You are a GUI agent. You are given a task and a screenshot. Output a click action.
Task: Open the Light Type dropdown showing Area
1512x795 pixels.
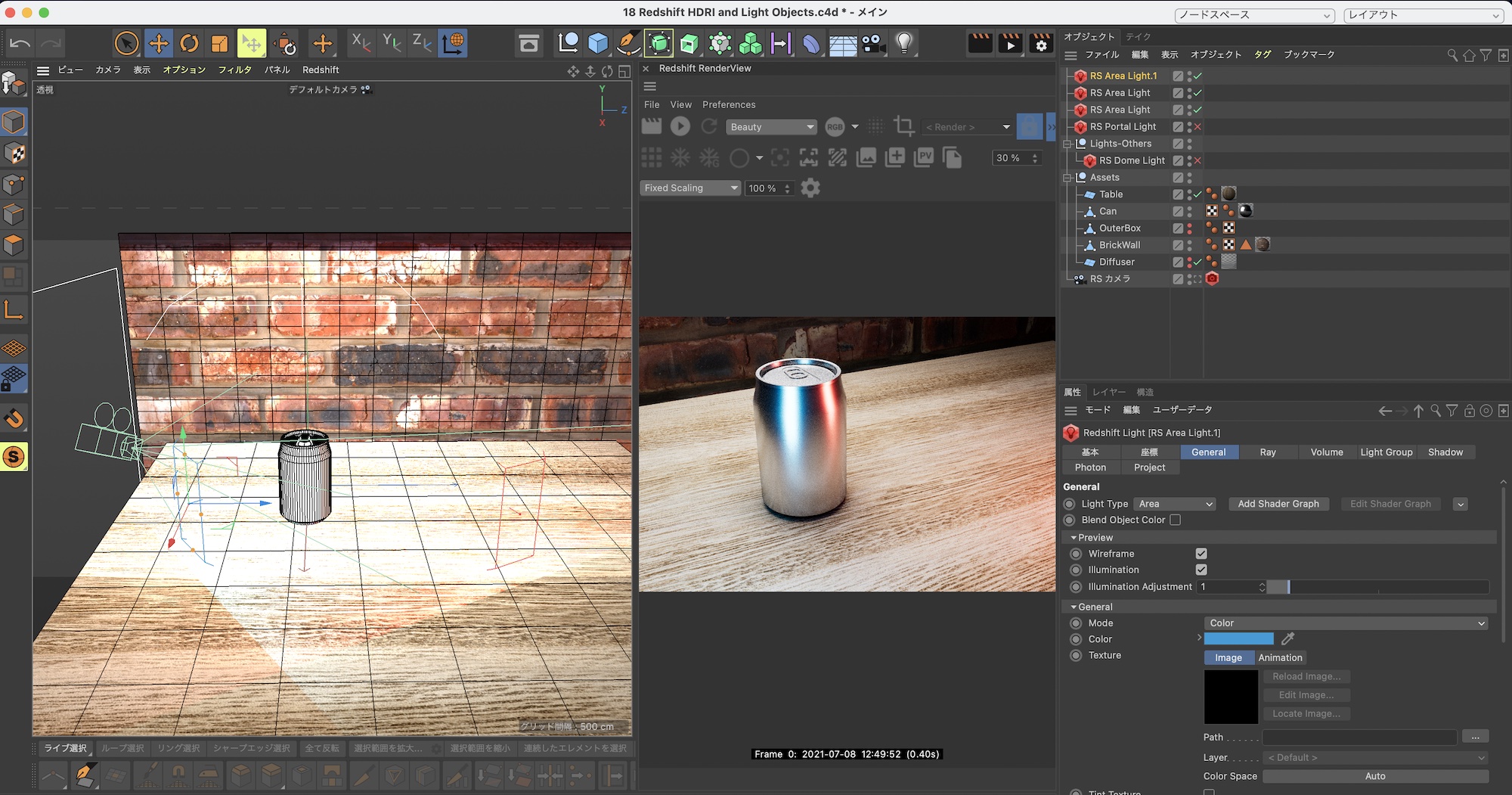pos(1174,504)
